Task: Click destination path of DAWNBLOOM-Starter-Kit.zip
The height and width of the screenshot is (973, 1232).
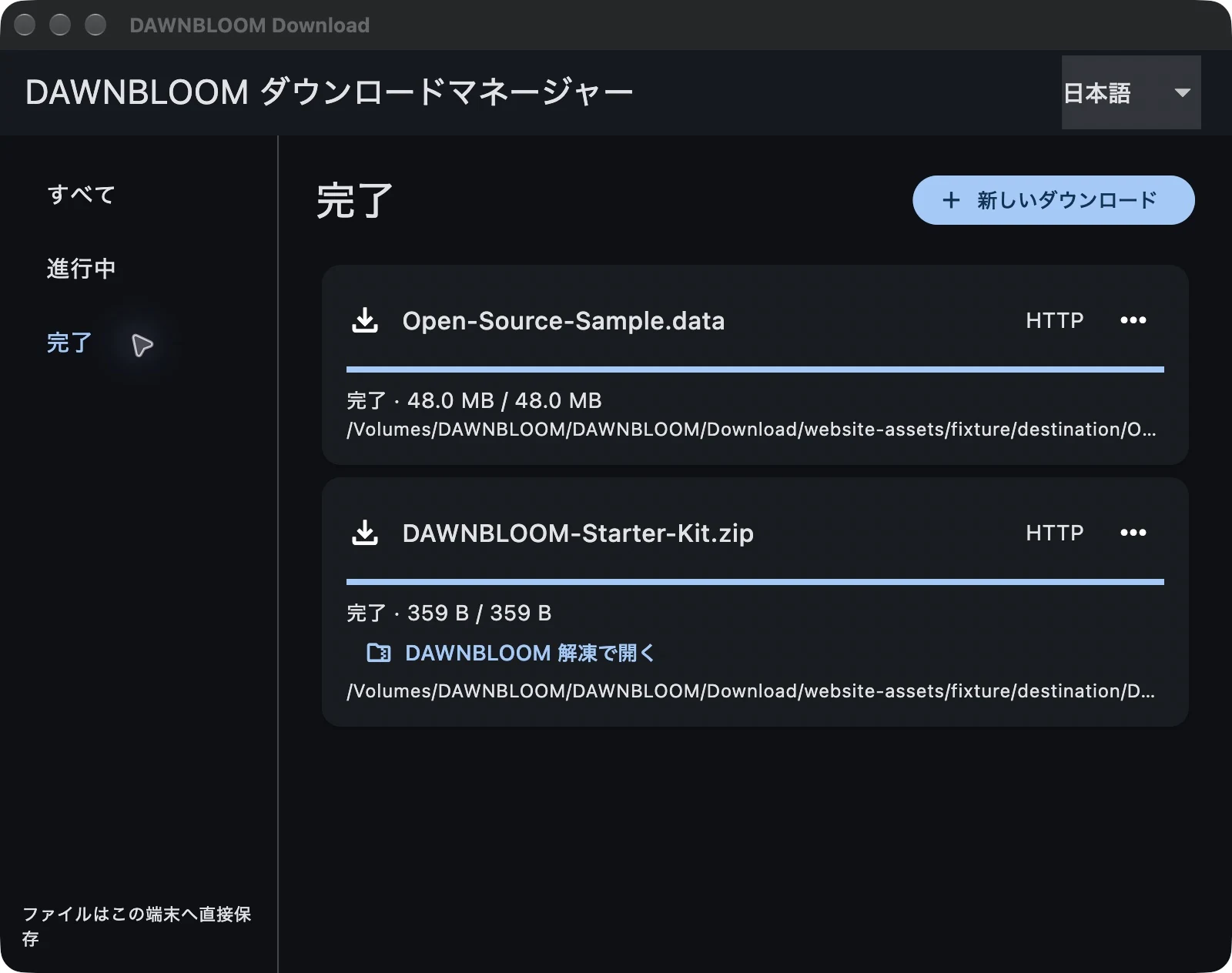Action: tap(752, 691)
